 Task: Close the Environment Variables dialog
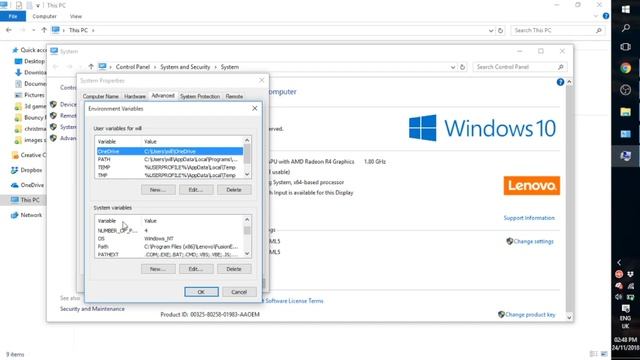pos(255,108)
